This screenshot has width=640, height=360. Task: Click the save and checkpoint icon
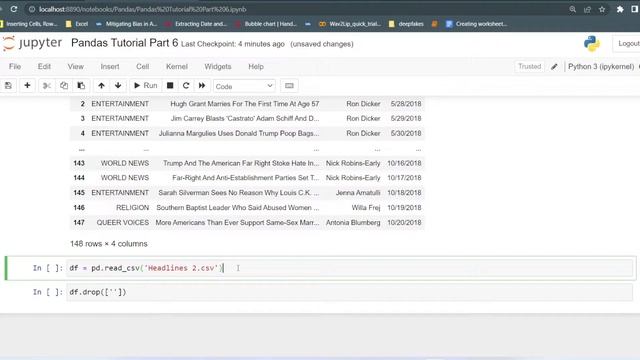pos(8,86)
